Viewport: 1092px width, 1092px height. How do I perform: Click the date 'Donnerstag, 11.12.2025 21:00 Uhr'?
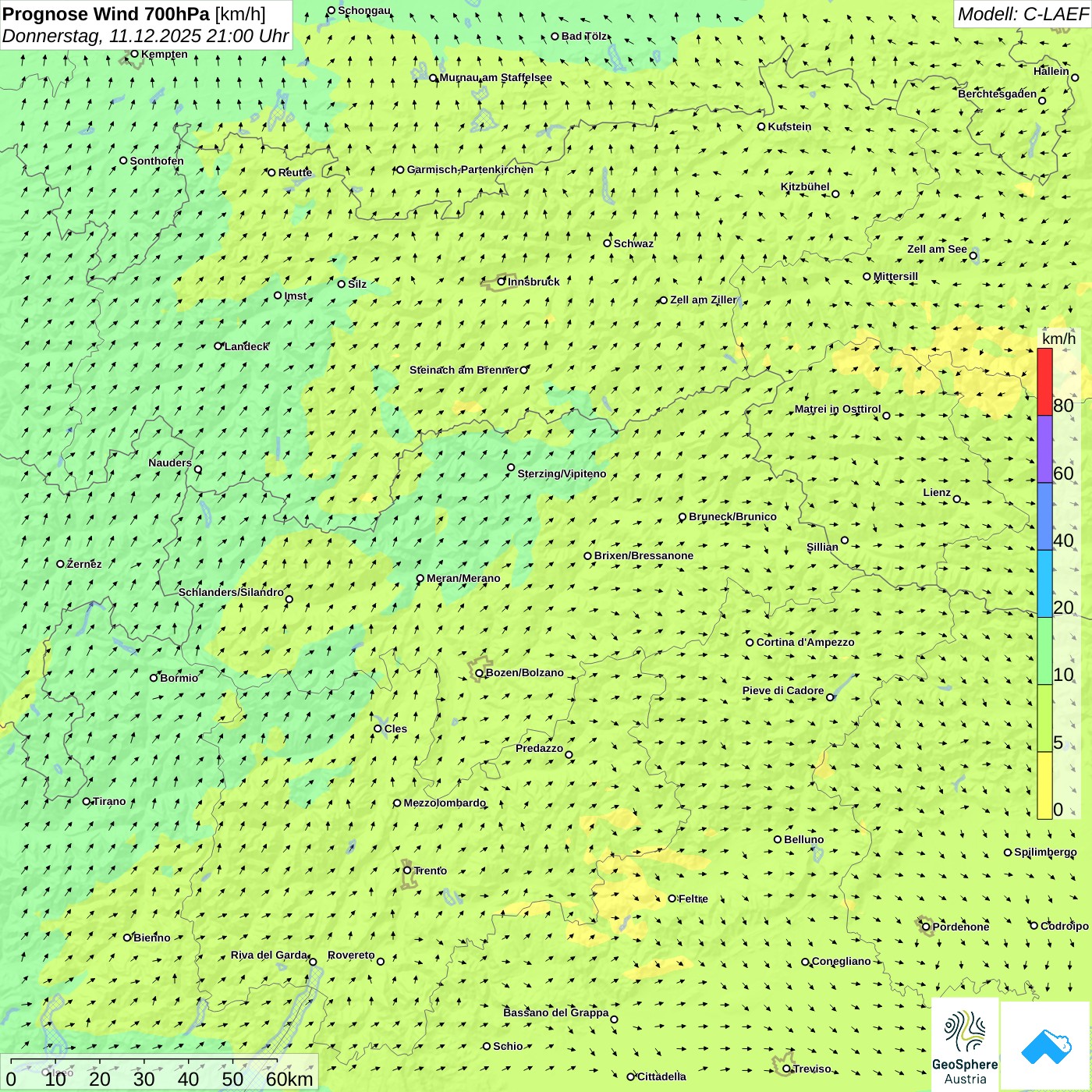pyautogui.click(x=146, y=36)
